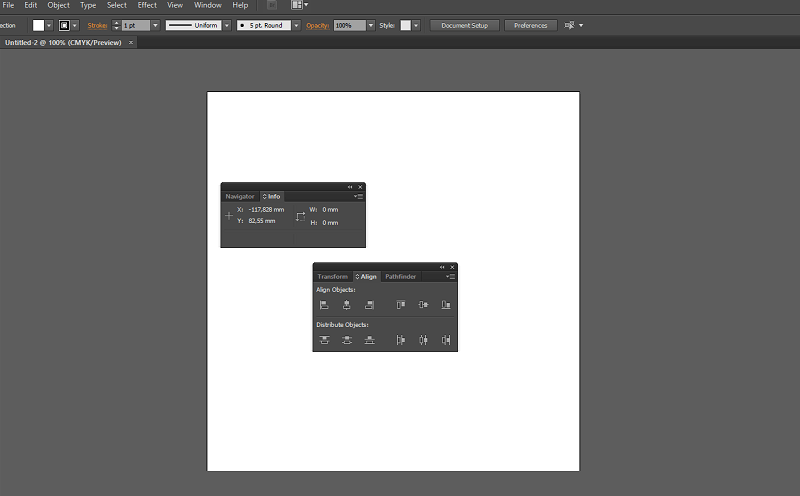800x496 pixels.
Task: Click Horizontal Align Center icon
Action: point(346,305)
